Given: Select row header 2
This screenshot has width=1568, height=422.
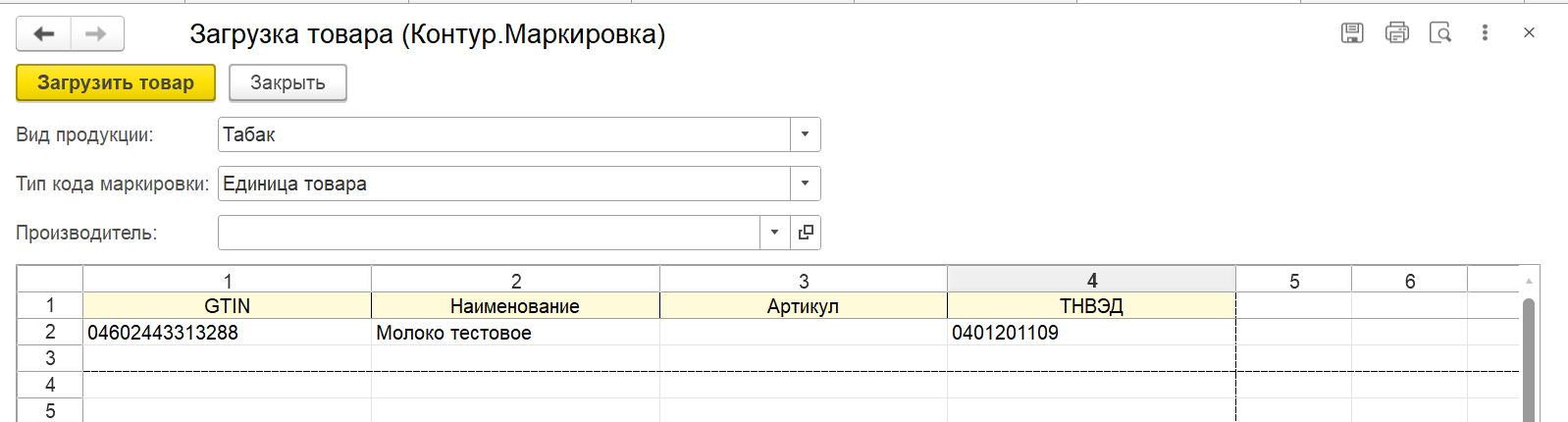Looking at the screenshot, I should point(50,332).
